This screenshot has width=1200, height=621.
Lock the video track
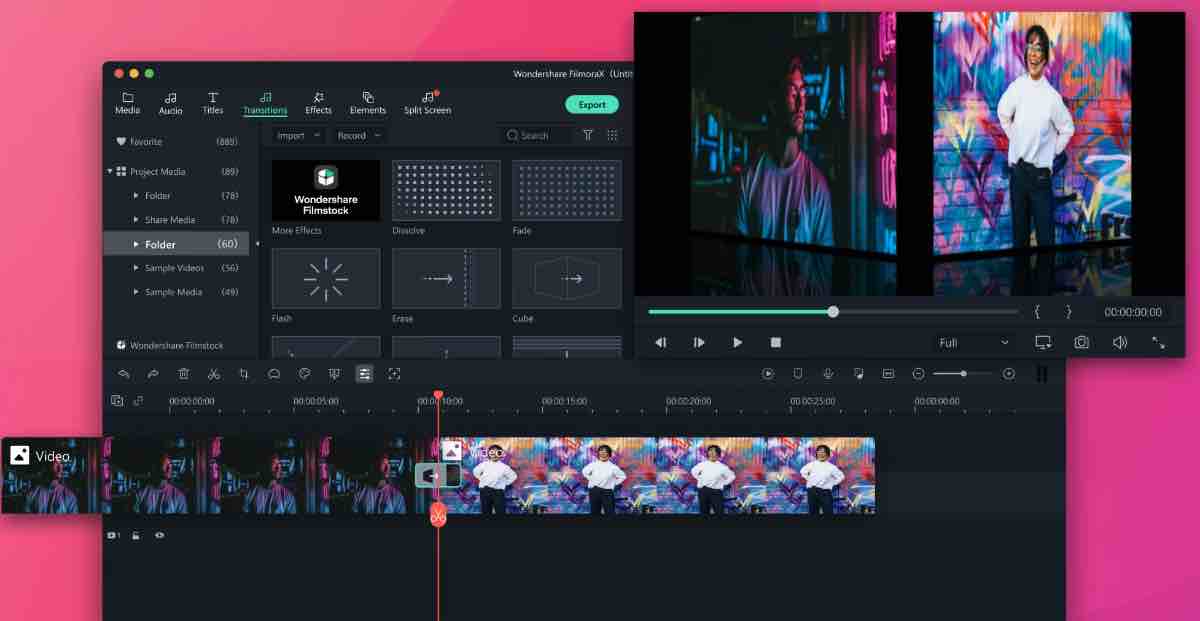tap(136, 535)
